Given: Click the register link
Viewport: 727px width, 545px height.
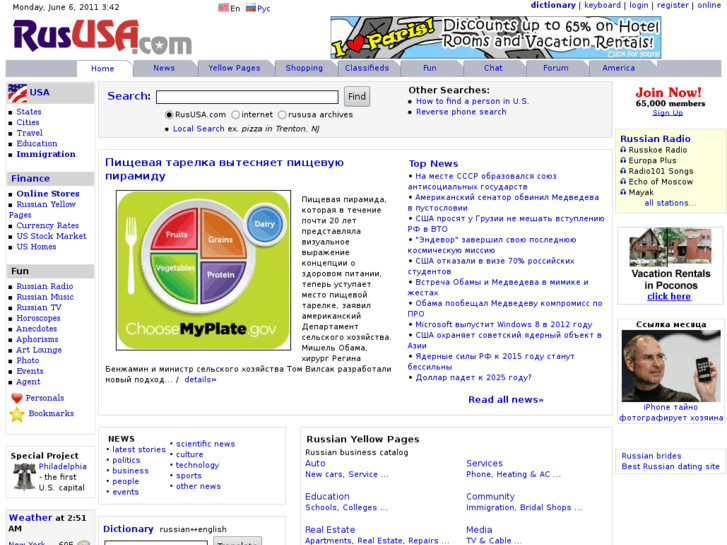Looking at the screenshot, I should (672, 5).
